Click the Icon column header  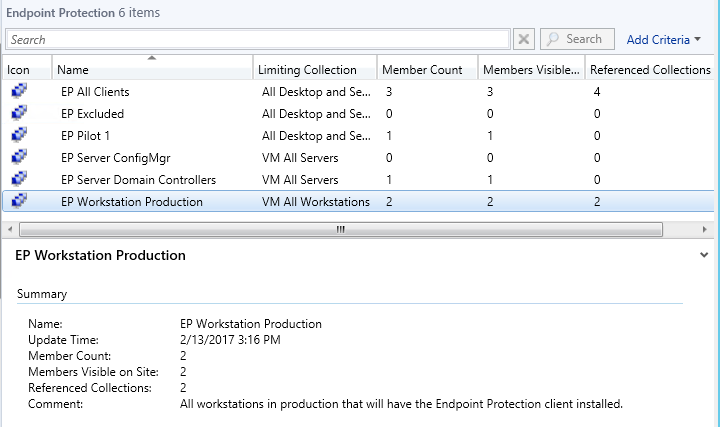pos(20,70)
